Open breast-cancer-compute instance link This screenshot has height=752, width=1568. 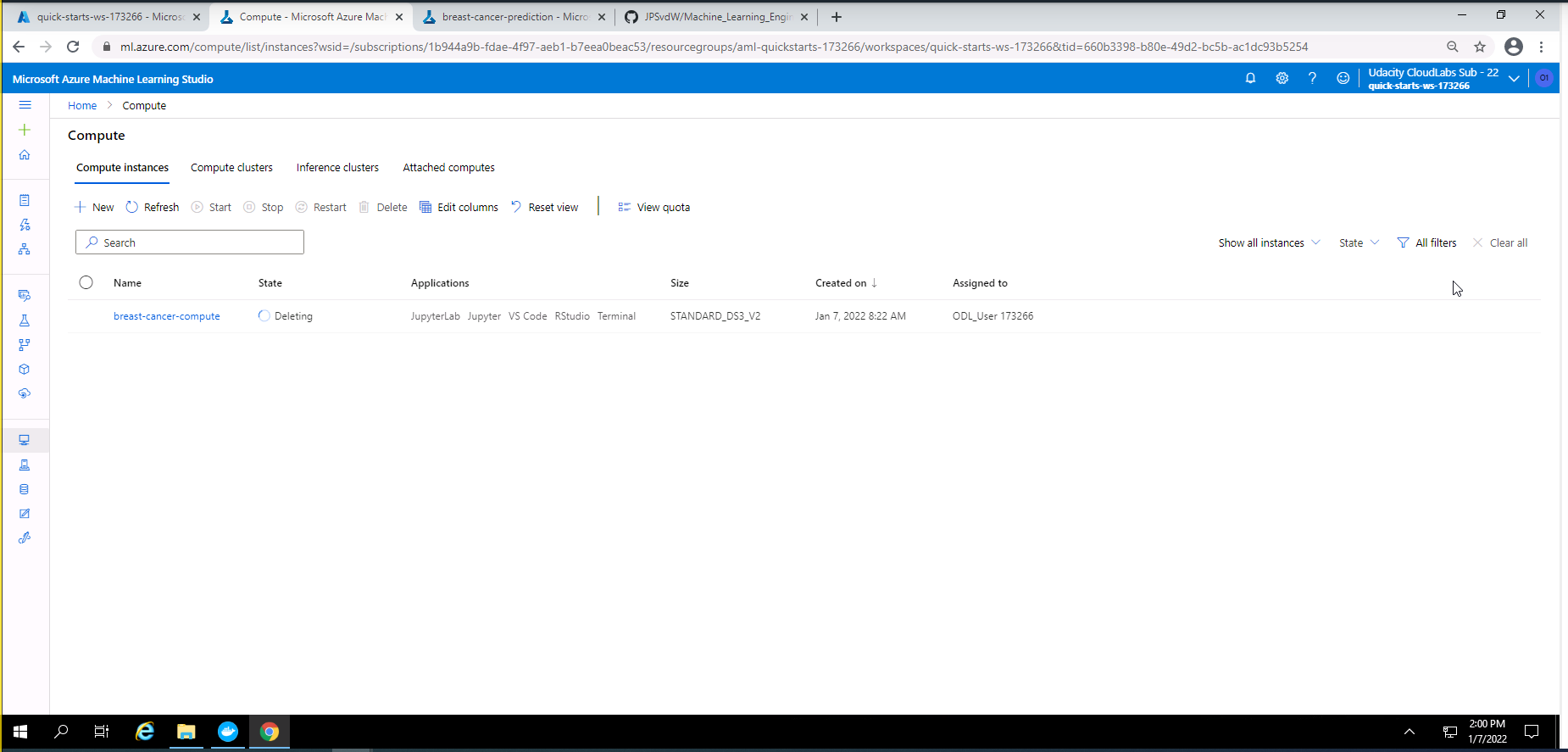coord(167,316)
